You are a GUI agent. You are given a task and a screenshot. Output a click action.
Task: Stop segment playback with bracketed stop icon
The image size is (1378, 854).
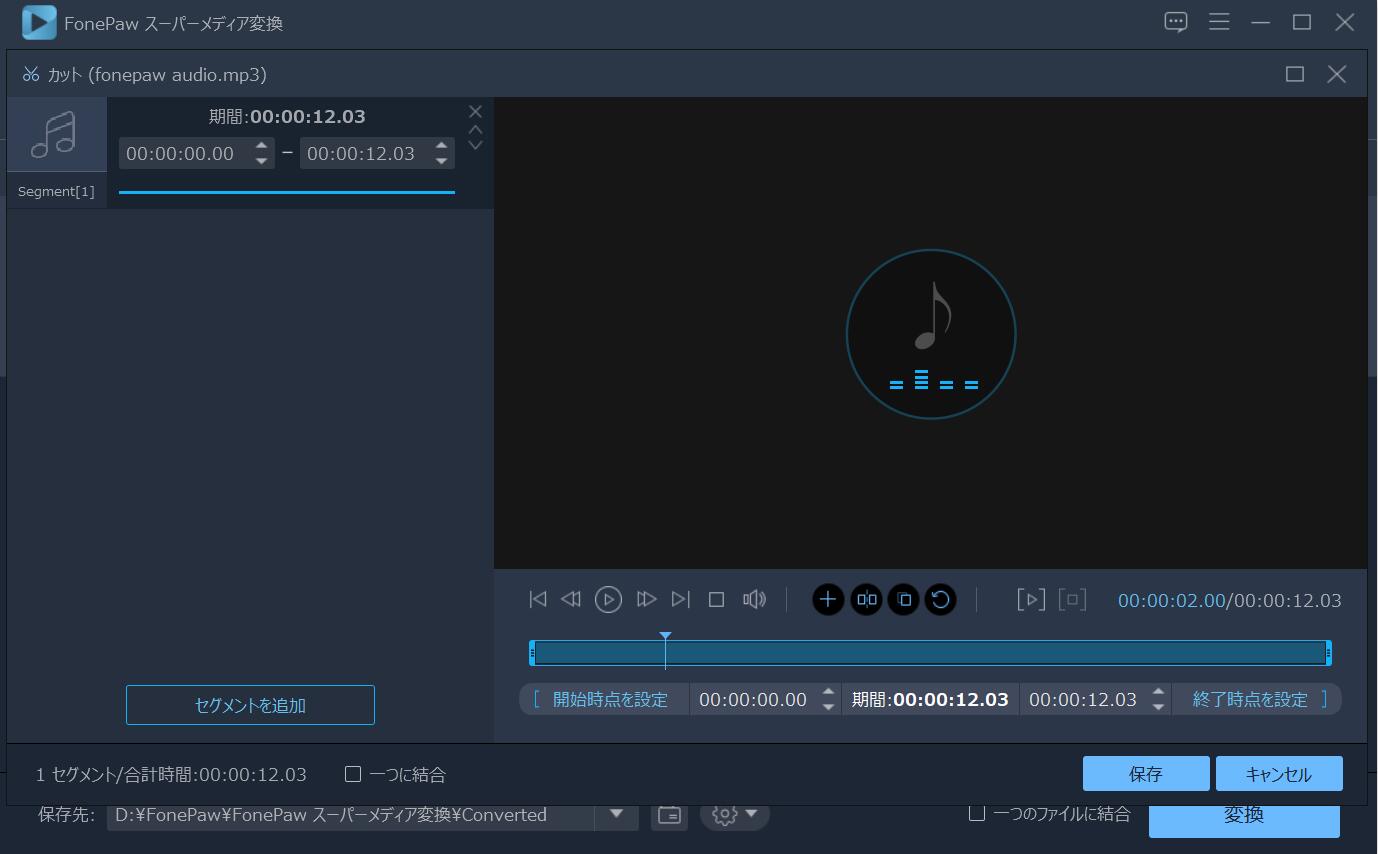pos(1072,599)
